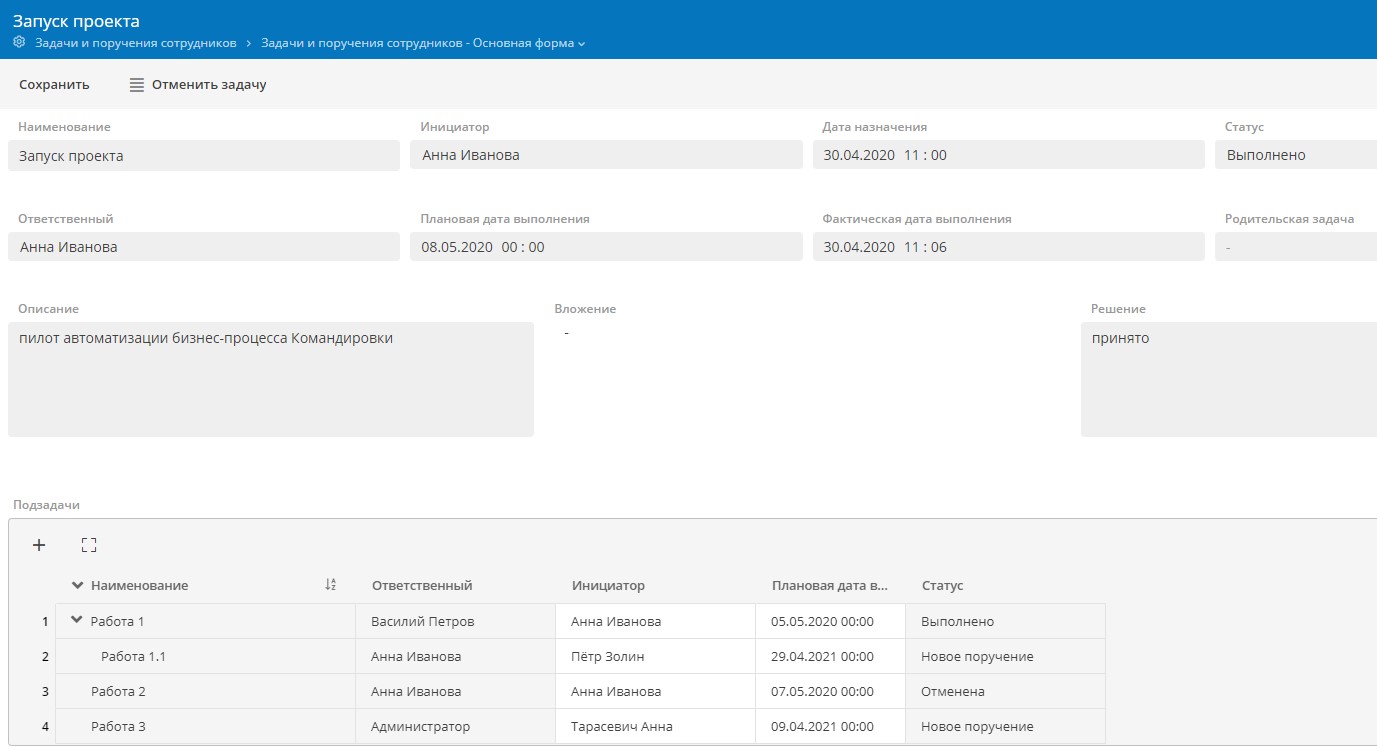Click Плановая дата выполнения field 08.05.2020

[x=606, y=247]
